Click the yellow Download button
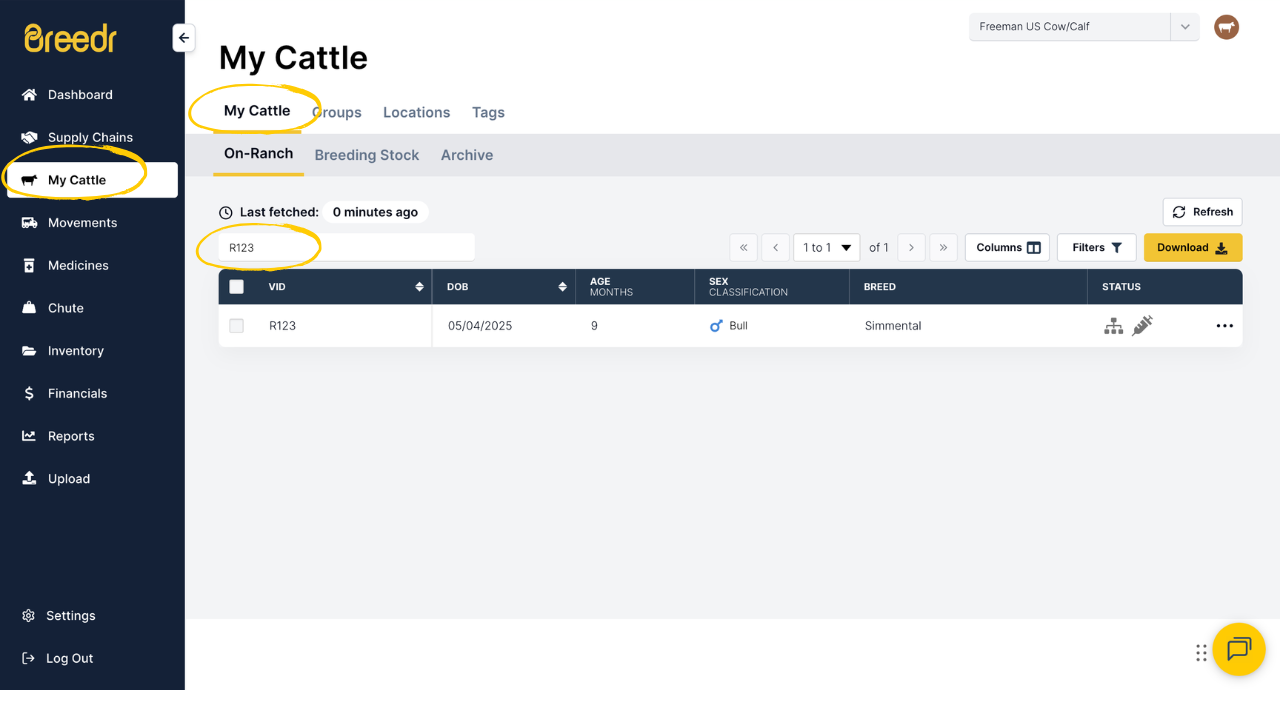1280x720 pixels. [x=1192, y=247]
